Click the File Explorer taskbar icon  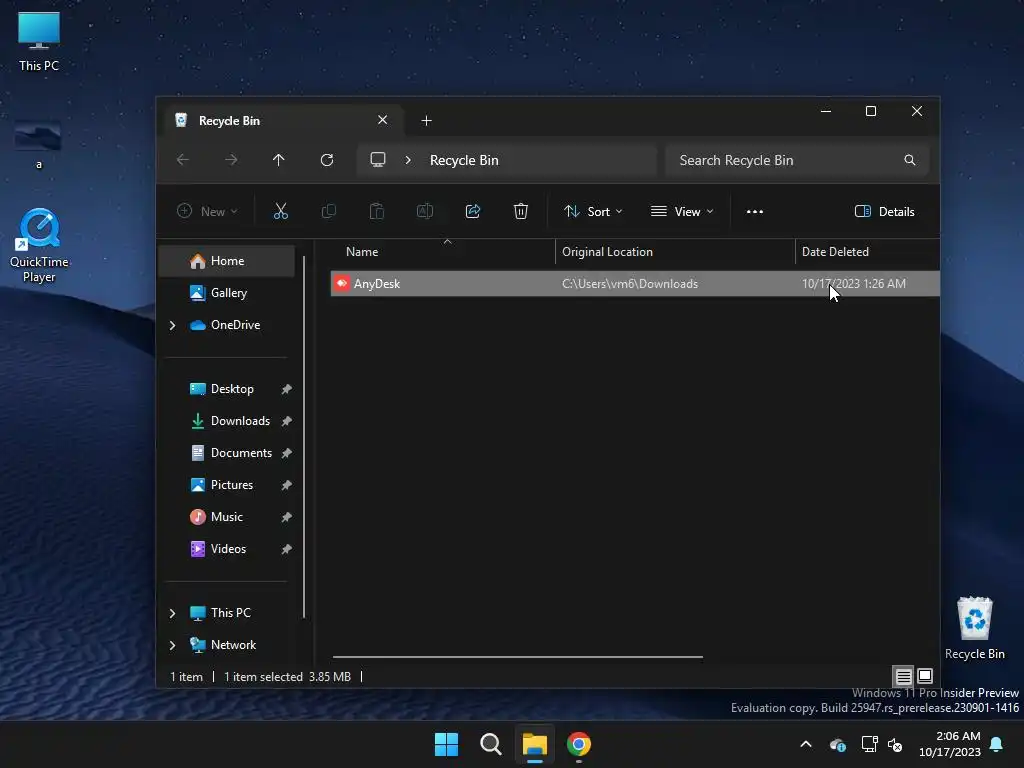point(534,744)
